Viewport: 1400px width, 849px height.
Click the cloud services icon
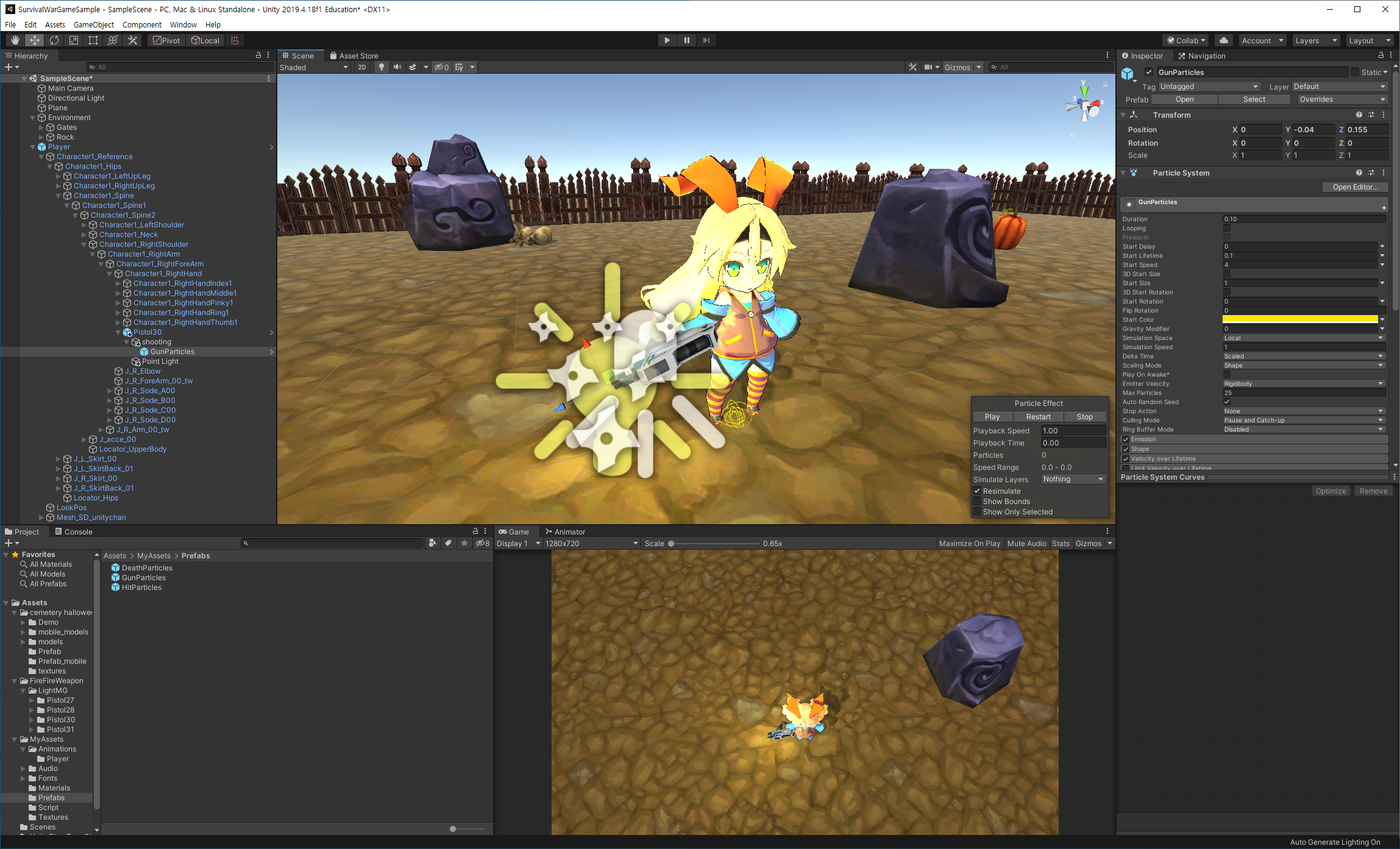(x=1223, y=40)
